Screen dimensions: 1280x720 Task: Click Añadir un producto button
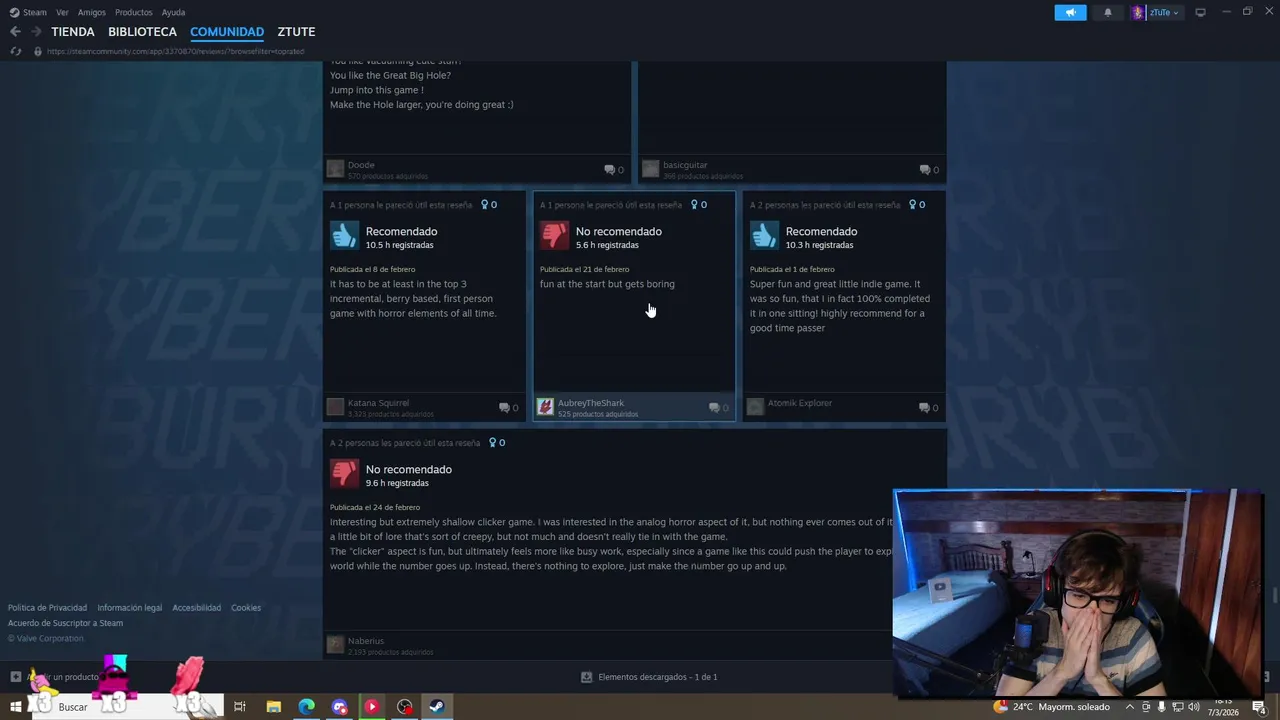(55, 677)
